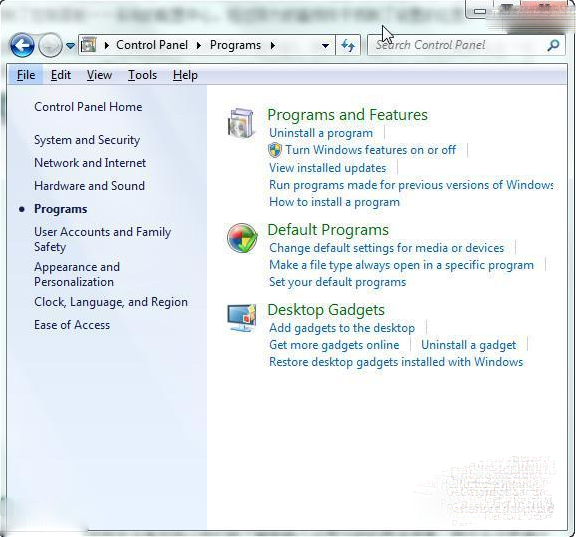This screenshot has height=537, width=576.
Task: Click the Control Panel icon in address bar
Action: [88, 45]
